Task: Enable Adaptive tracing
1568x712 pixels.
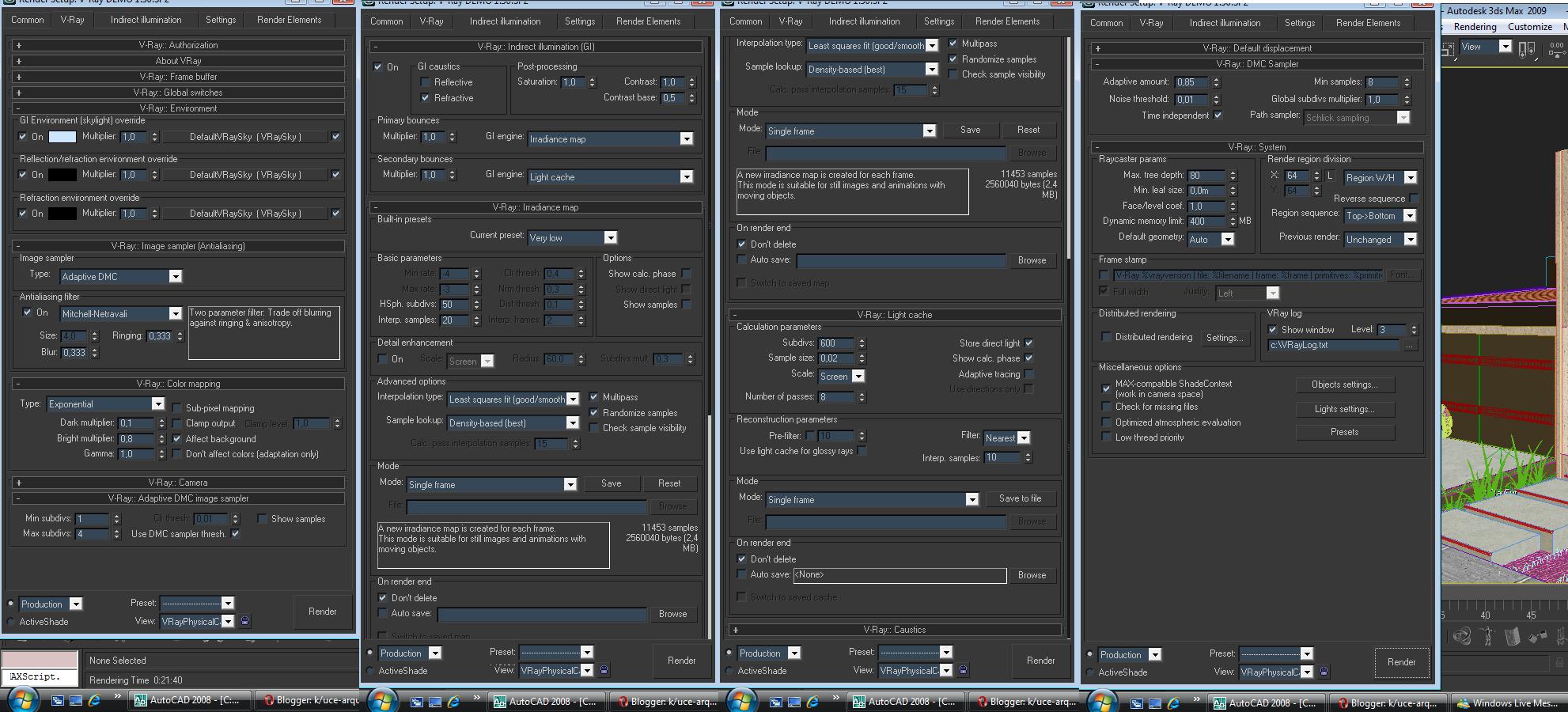Action: pos(1028,374)
